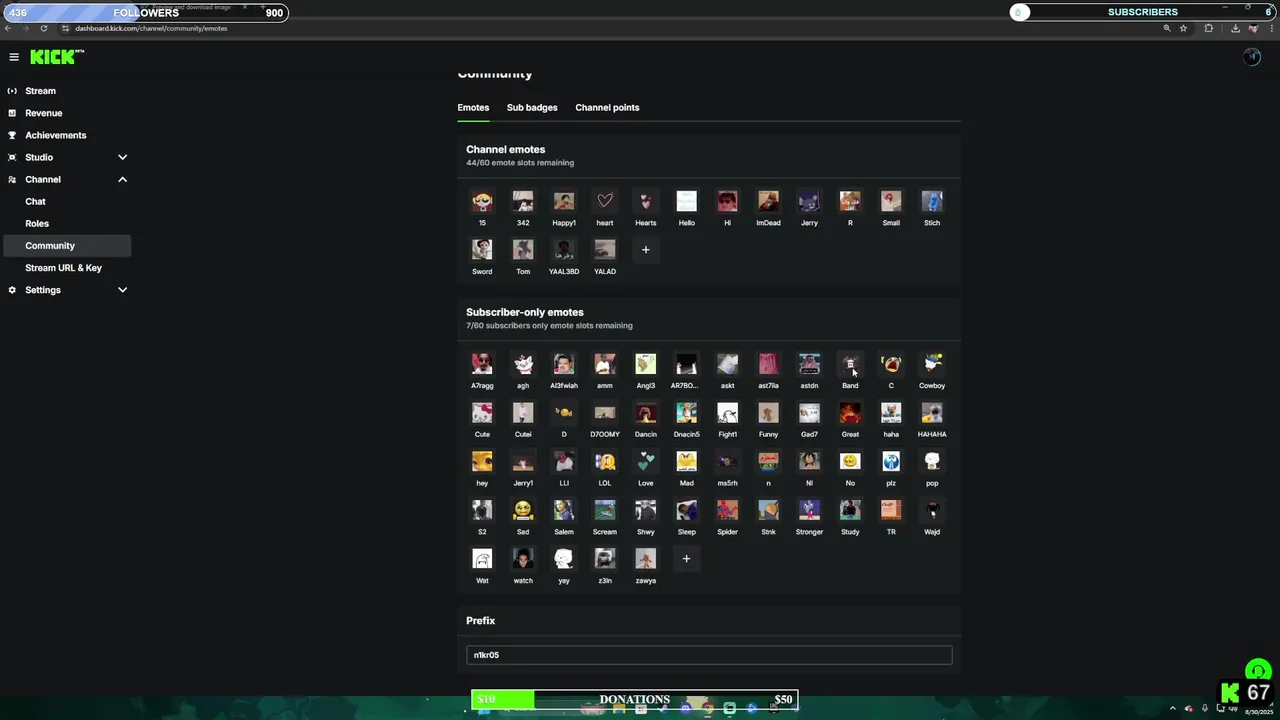Select the 'Mad' subscriber emote
This screenshot has width=1280, height=720.
click(686, 462)
